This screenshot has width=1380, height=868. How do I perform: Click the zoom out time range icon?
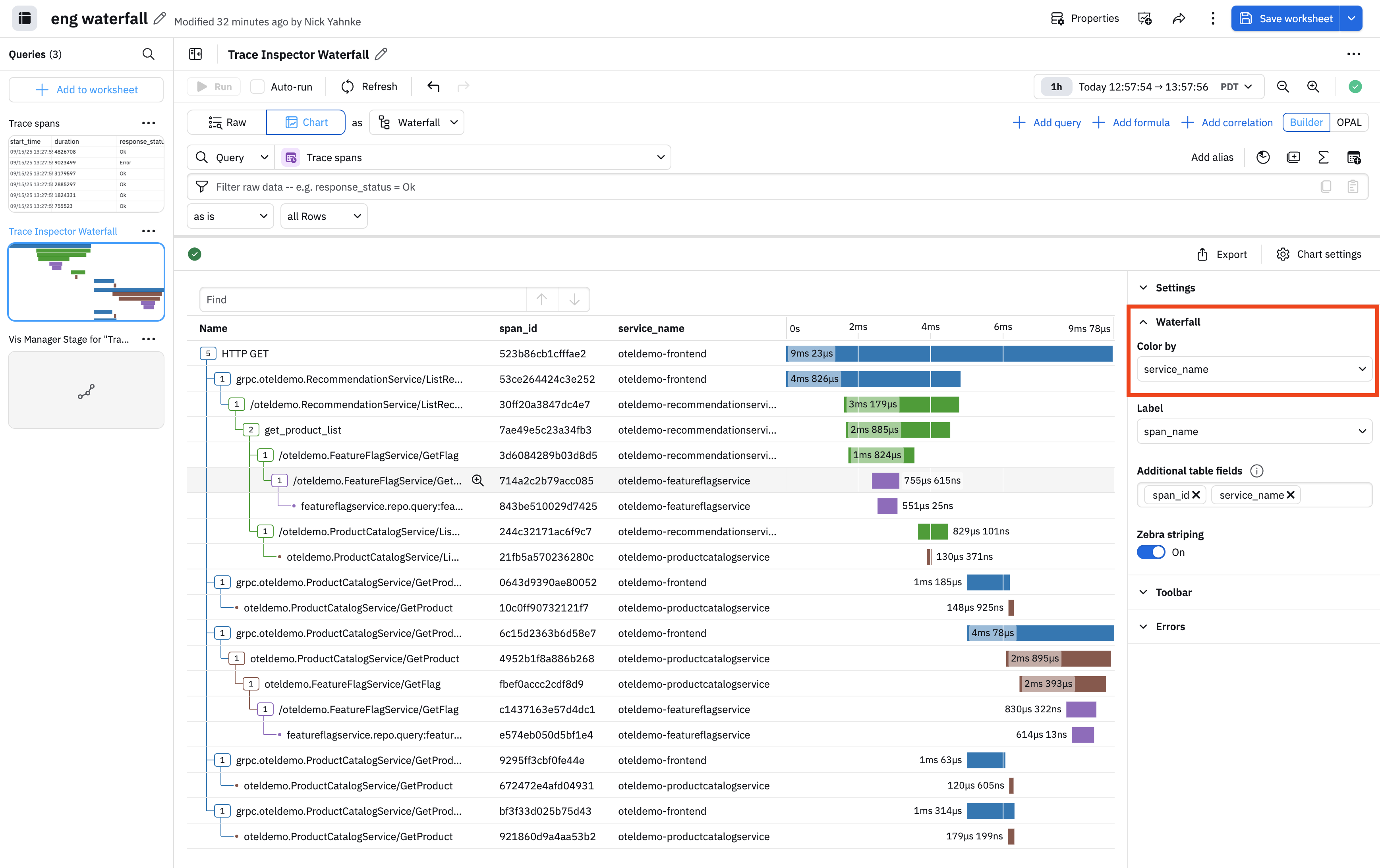pyautogui.click(x=1283, y=87)
